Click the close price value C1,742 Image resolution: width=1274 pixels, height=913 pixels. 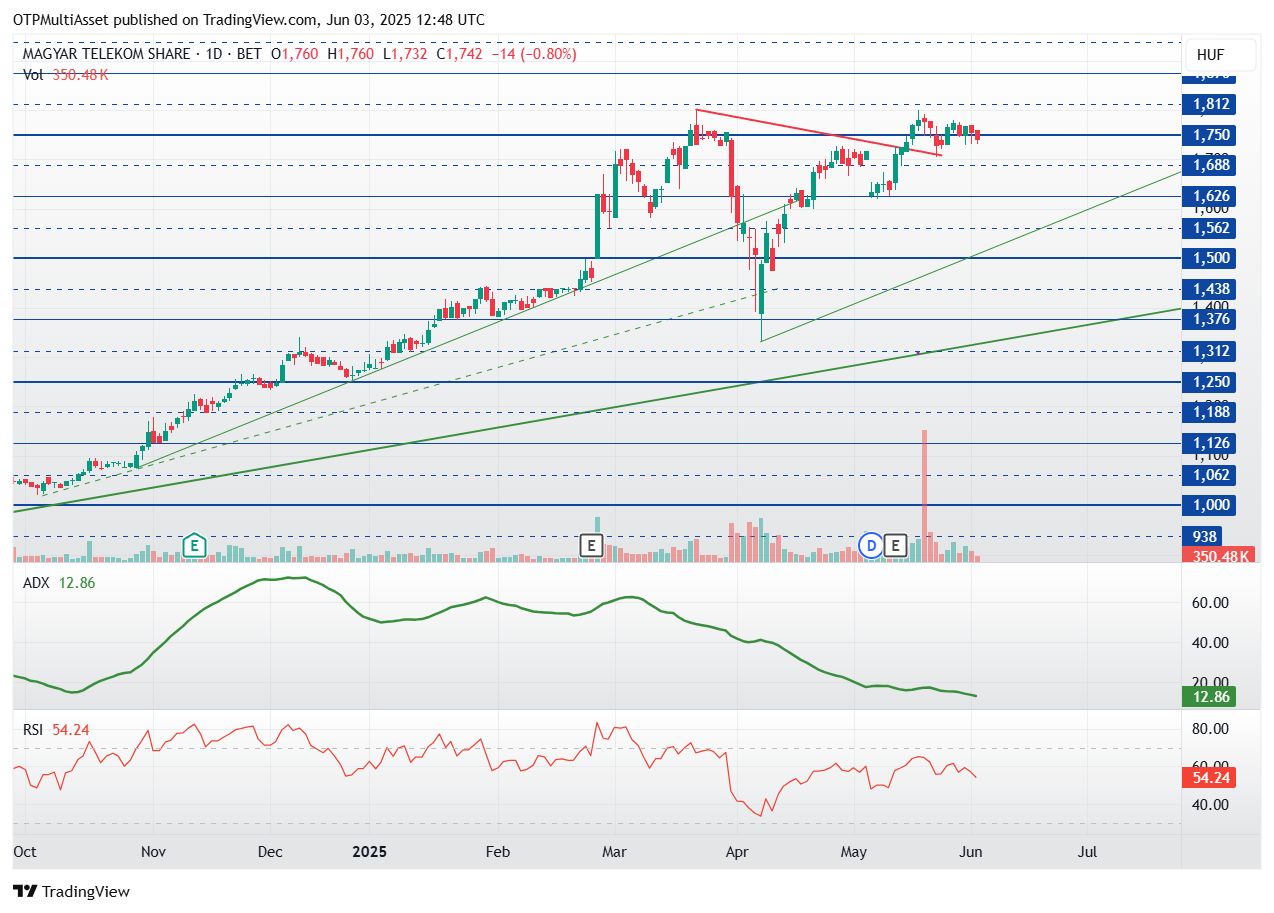460,54
